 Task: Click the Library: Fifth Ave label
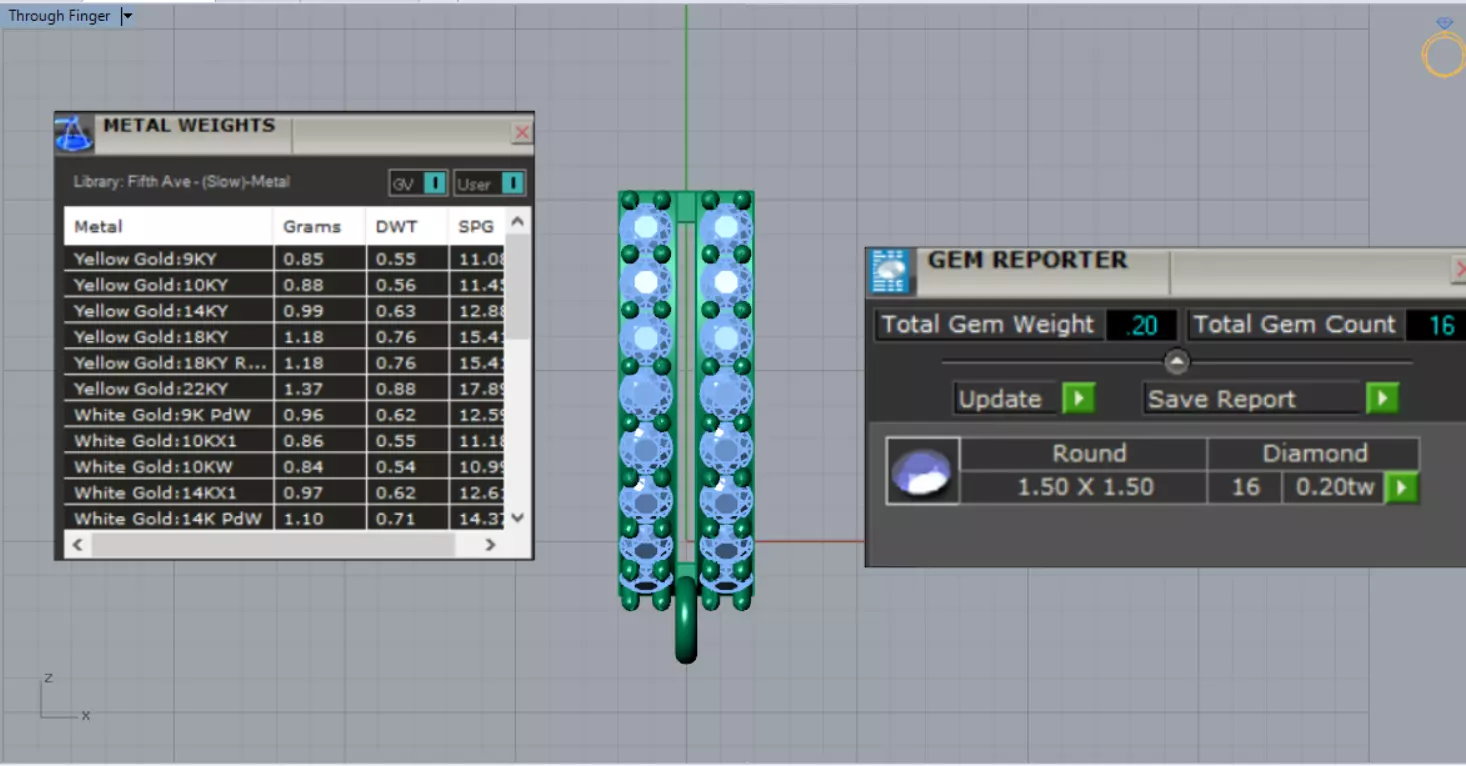click(181, 182)
